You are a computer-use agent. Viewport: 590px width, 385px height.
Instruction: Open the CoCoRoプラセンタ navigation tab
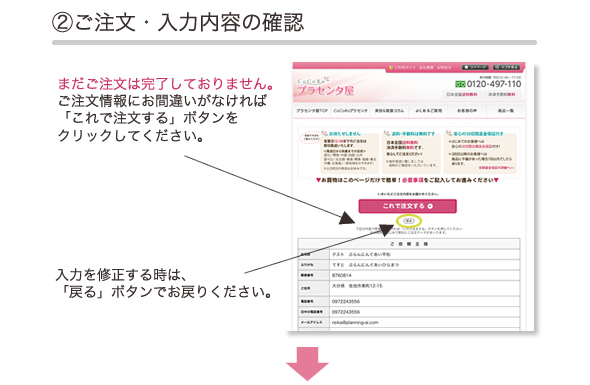click(350, 111)
